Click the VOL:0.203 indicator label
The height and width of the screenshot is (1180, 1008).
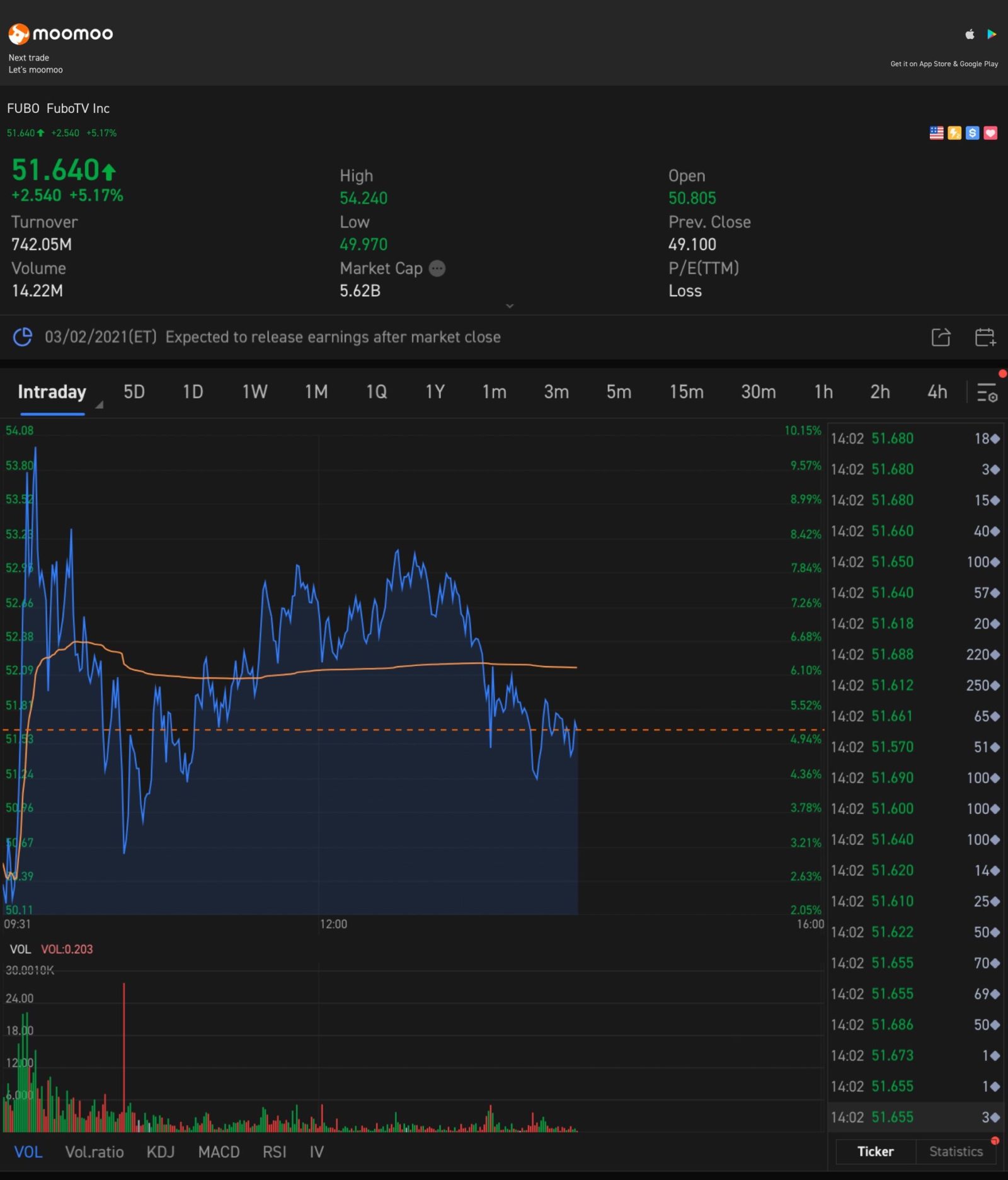(x=67, y=949)
